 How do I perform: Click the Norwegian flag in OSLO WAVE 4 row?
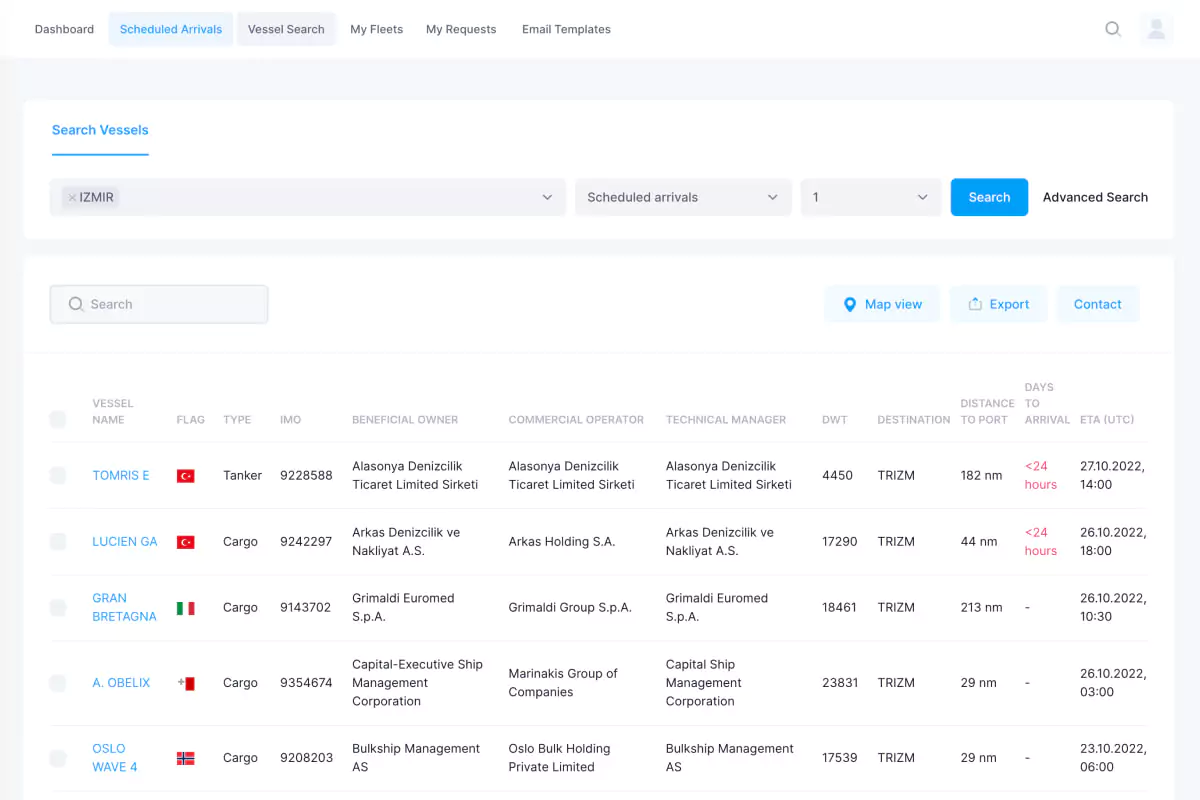click(x=185, y=758)
